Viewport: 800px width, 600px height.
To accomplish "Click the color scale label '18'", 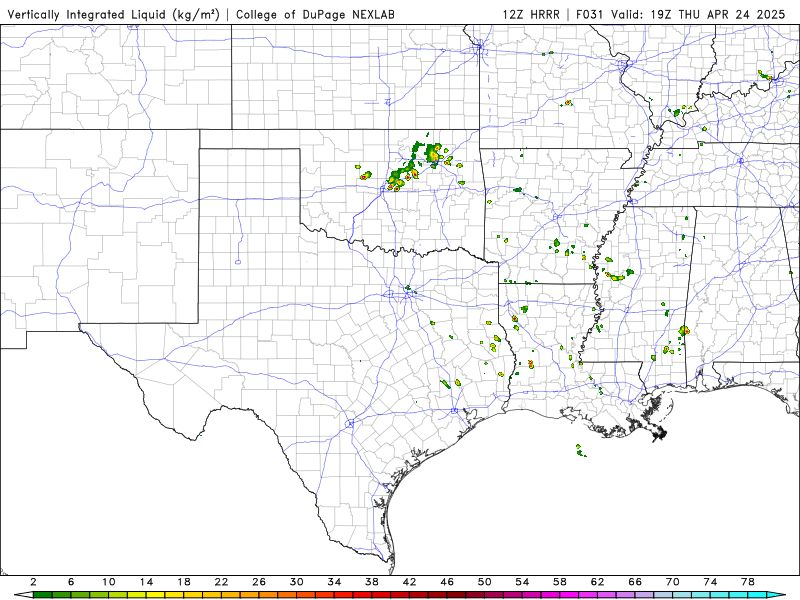I will pyautogui.click(x=184, y=582).
